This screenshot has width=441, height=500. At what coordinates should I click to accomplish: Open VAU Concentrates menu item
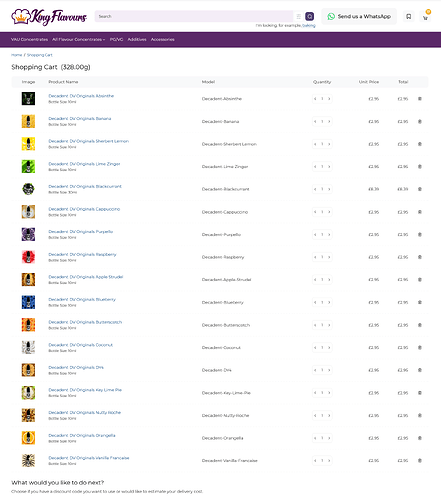coord(29,39)
